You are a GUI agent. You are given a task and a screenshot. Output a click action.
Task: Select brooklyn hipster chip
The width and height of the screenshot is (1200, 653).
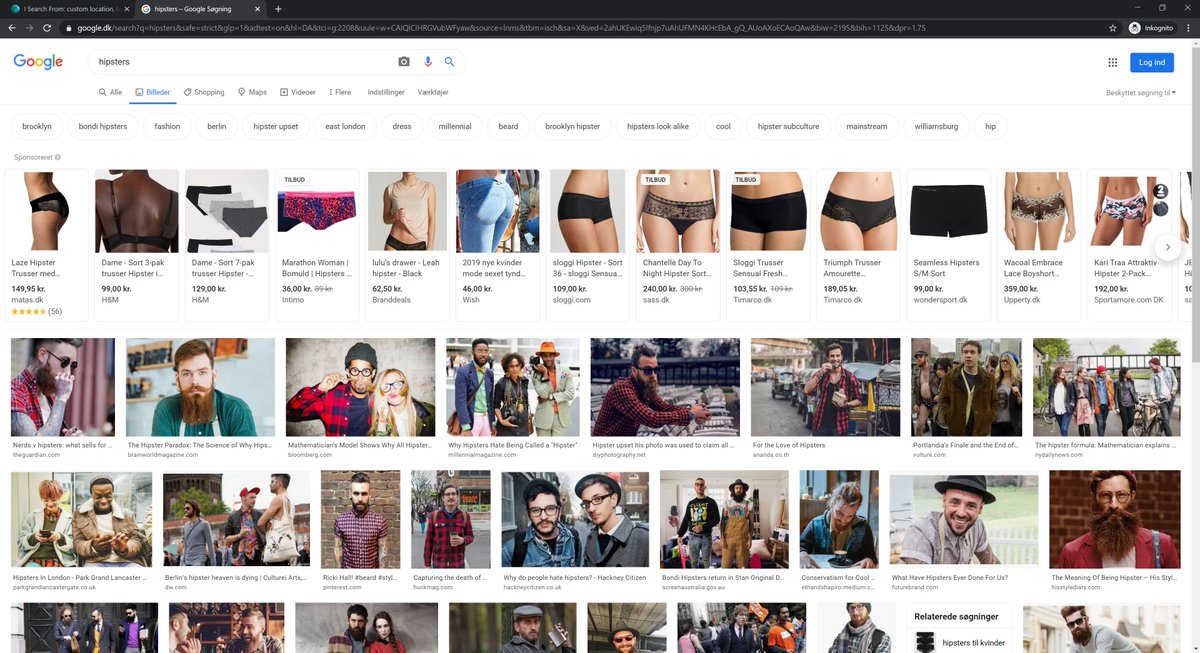click(573, 127)
